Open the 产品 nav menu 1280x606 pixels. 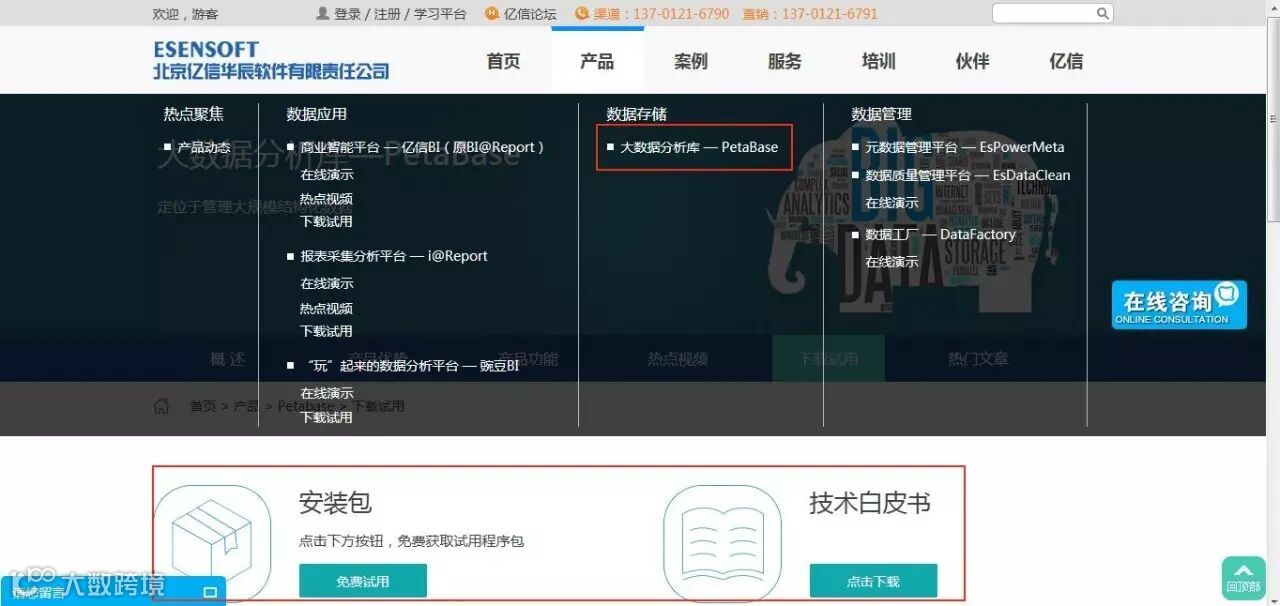point(597,61)
